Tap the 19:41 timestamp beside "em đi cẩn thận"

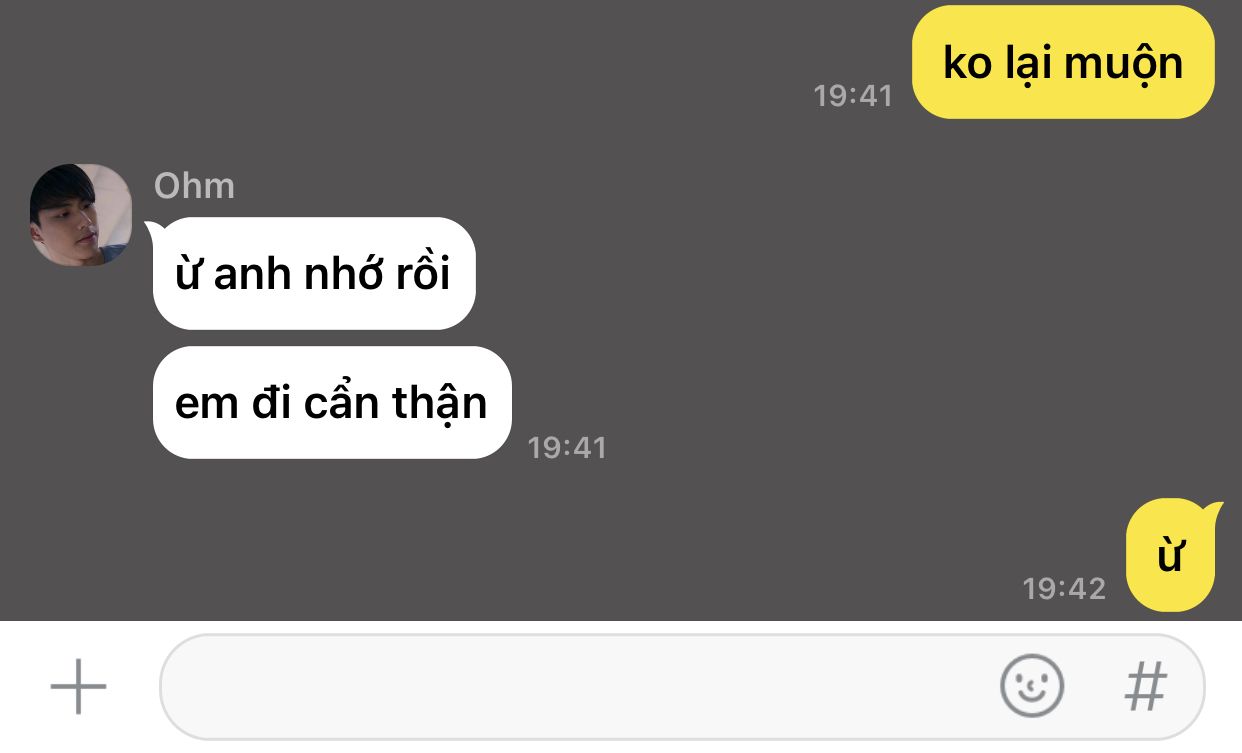pyautogui.click(x=567, y=447)
